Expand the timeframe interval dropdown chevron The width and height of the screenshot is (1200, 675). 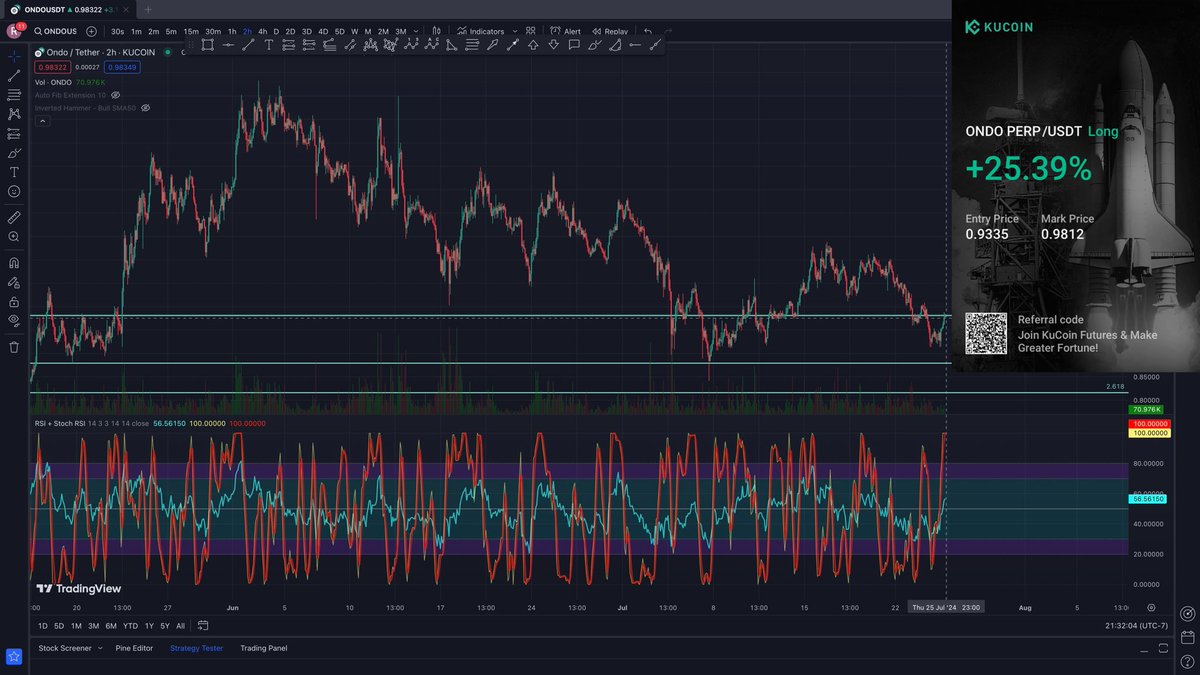(x=416, y=31)
